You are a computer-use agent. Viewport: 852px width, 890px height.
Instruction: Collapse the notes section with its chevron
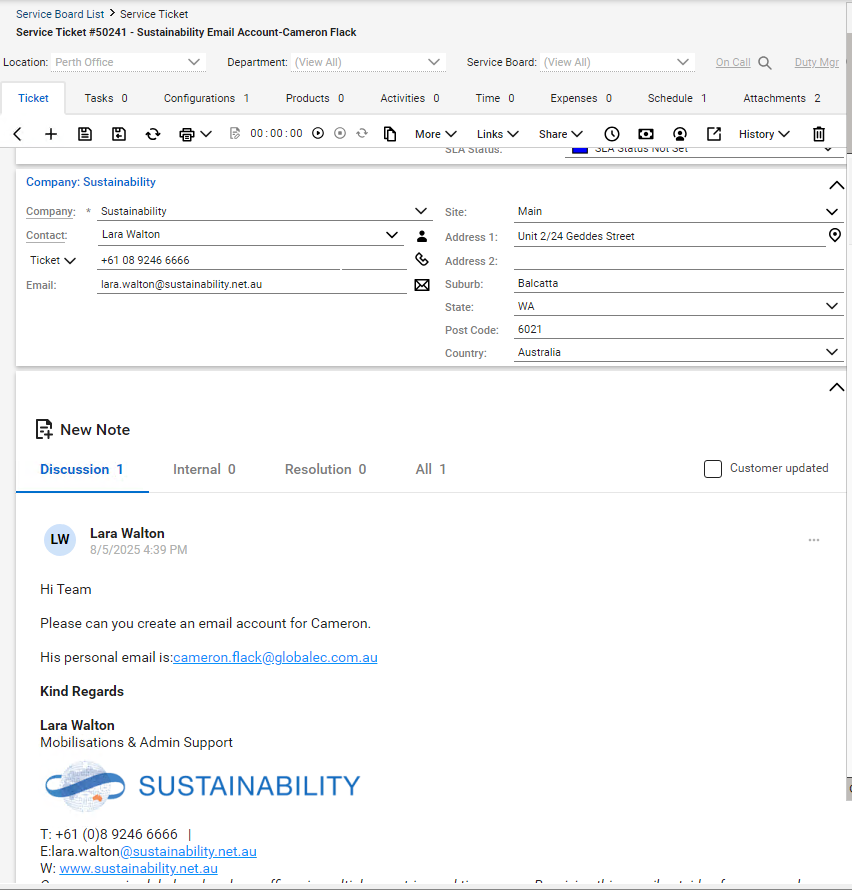click(837, 388)
